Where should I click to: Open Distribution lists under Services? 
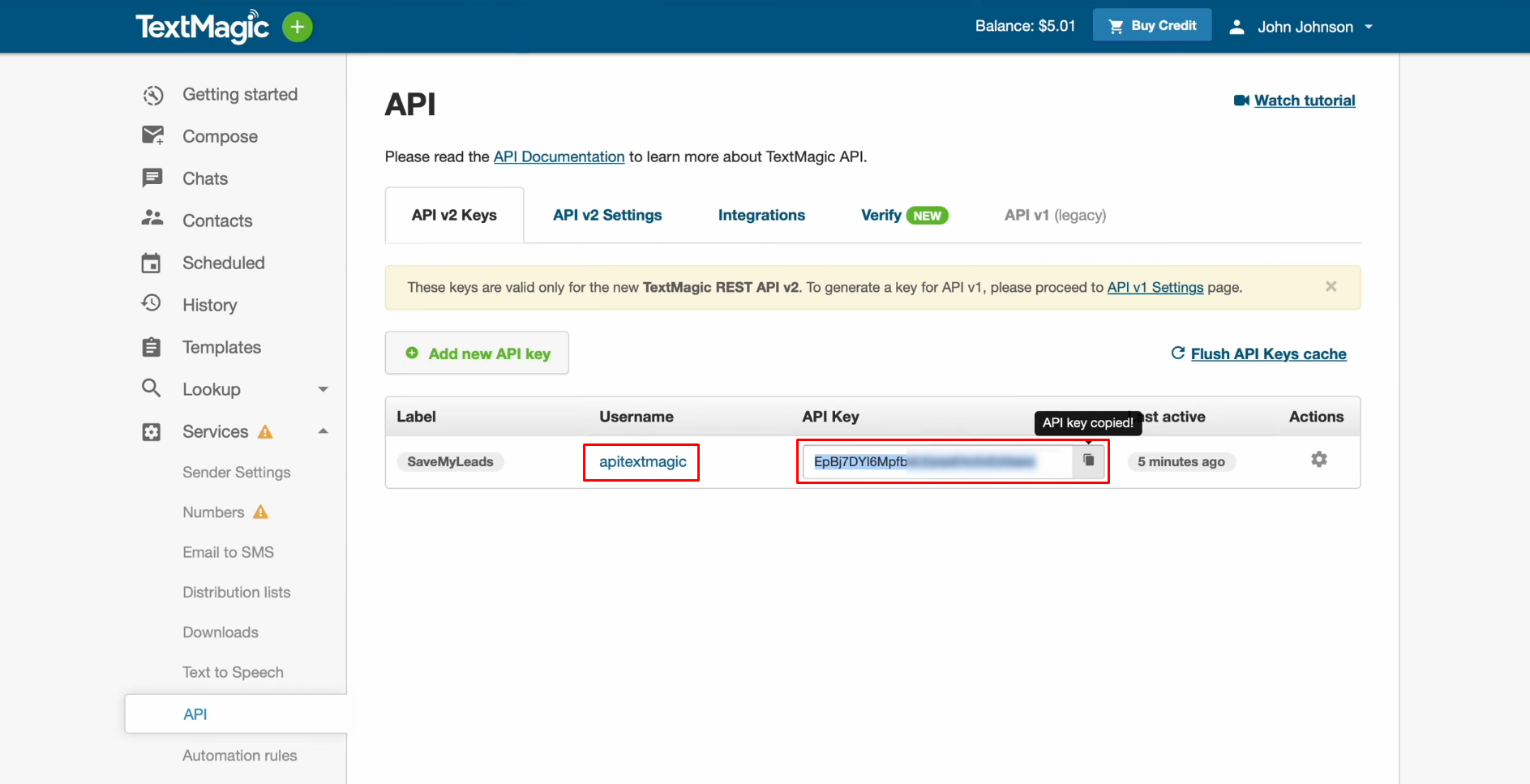pos(236,592)
